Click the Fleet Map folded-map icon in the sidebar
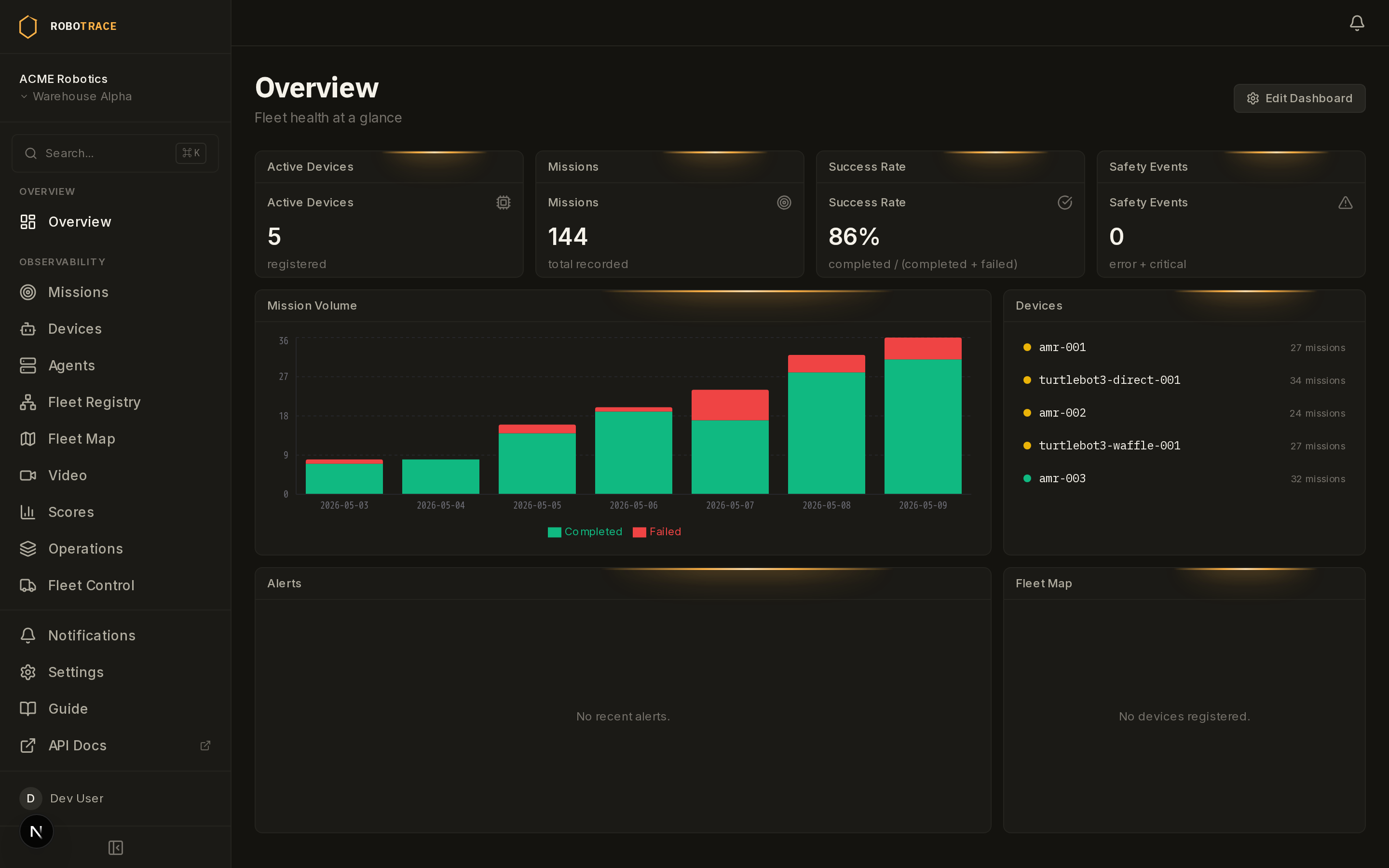 point(27,439)
